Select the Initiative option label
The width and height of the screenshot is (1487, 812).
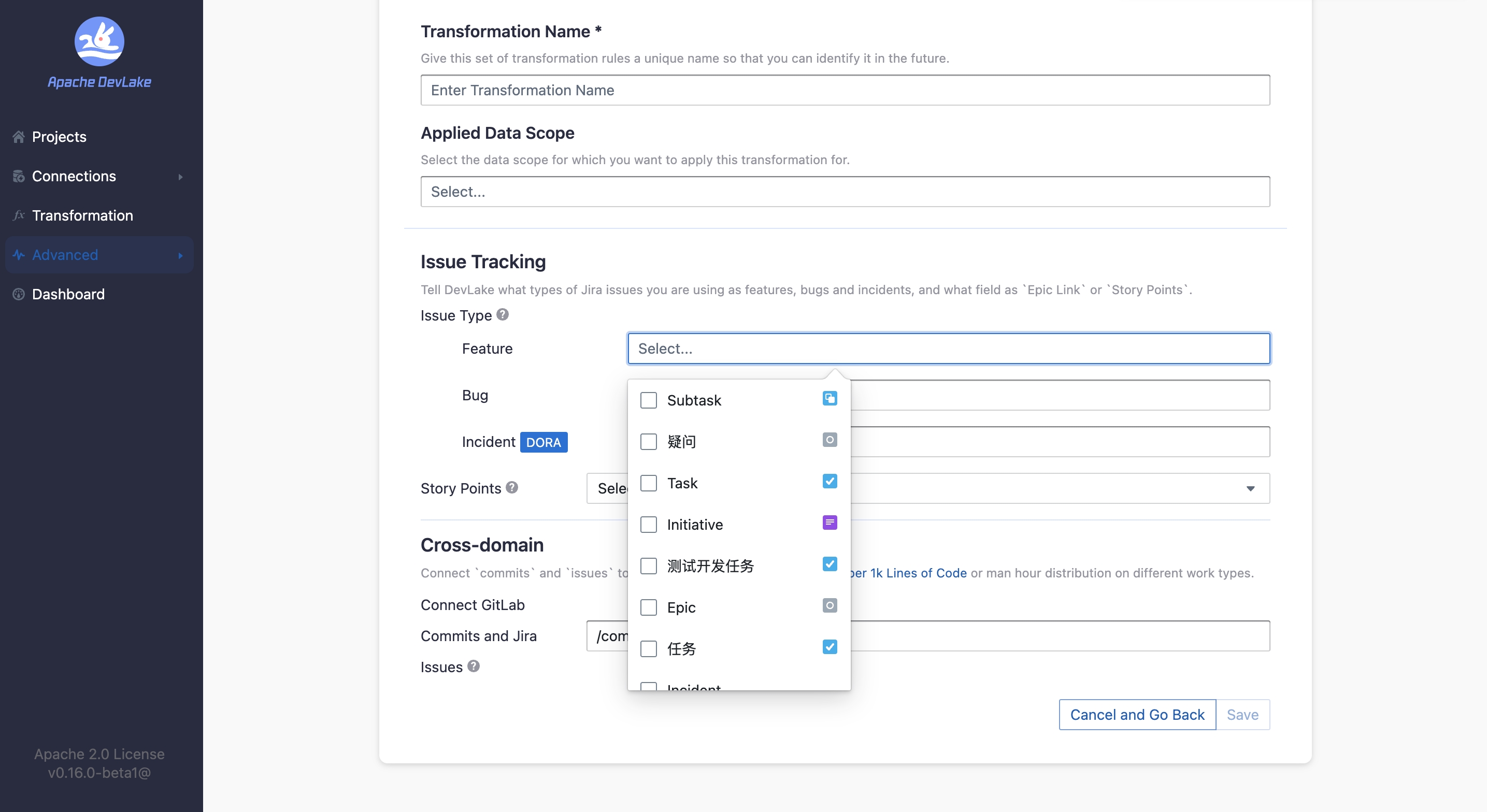click(695, 525)
